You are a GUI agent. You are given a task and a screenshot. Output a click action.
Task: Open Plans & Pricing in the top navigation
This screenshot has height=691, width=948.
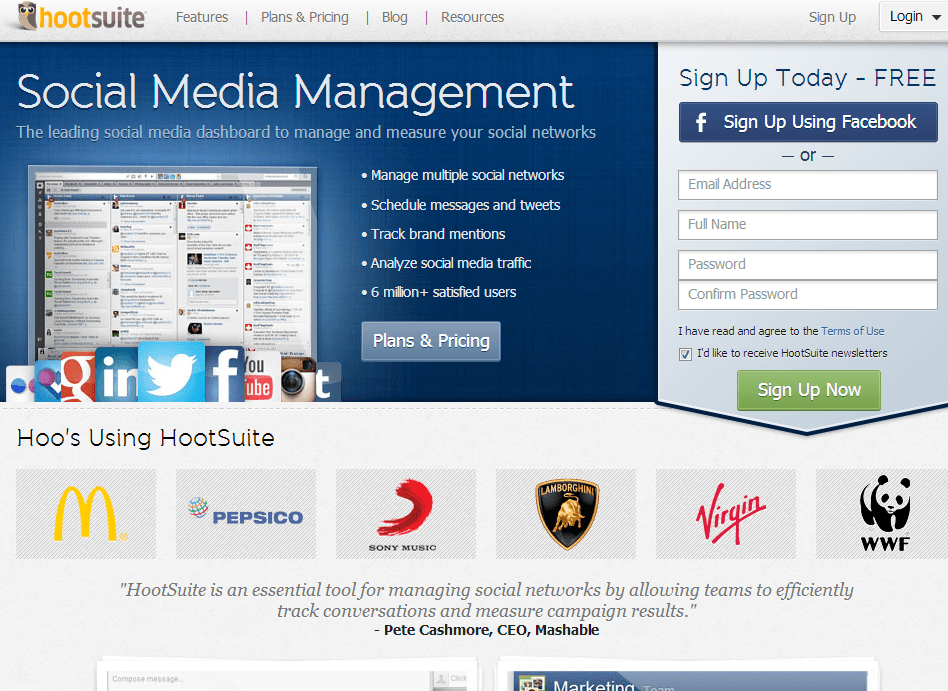click(305, 18)
